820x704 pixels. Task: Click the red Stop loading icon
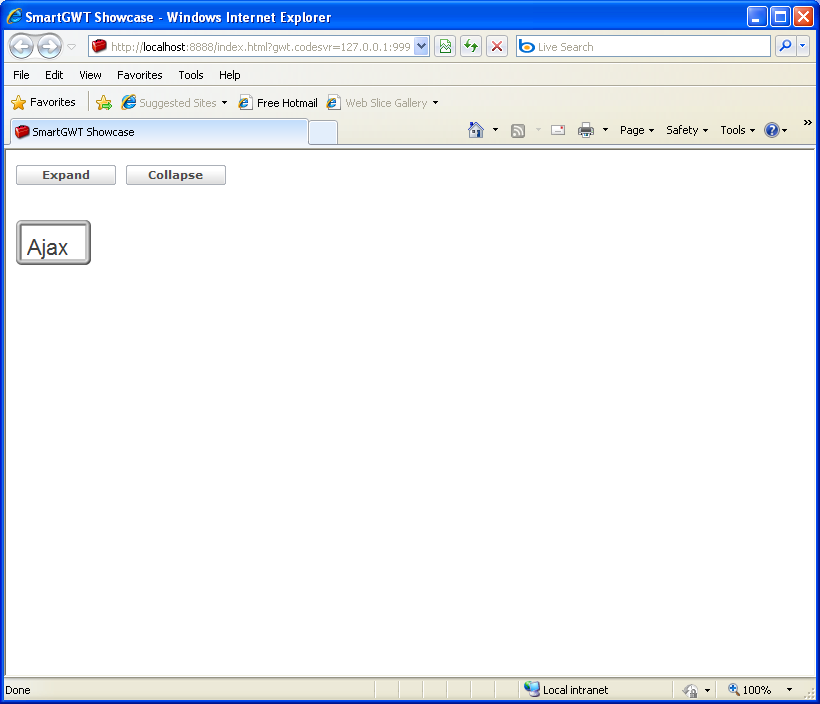497,47
